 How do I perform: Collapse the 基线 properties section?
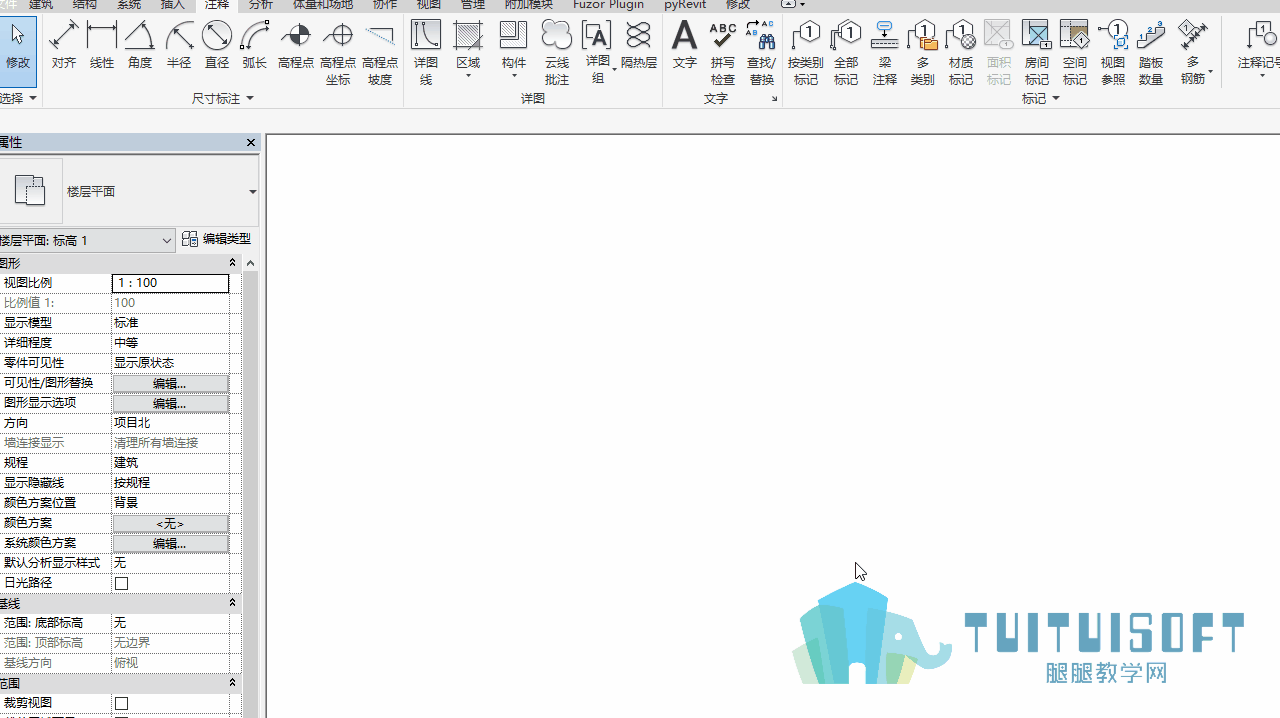point(232,603)
